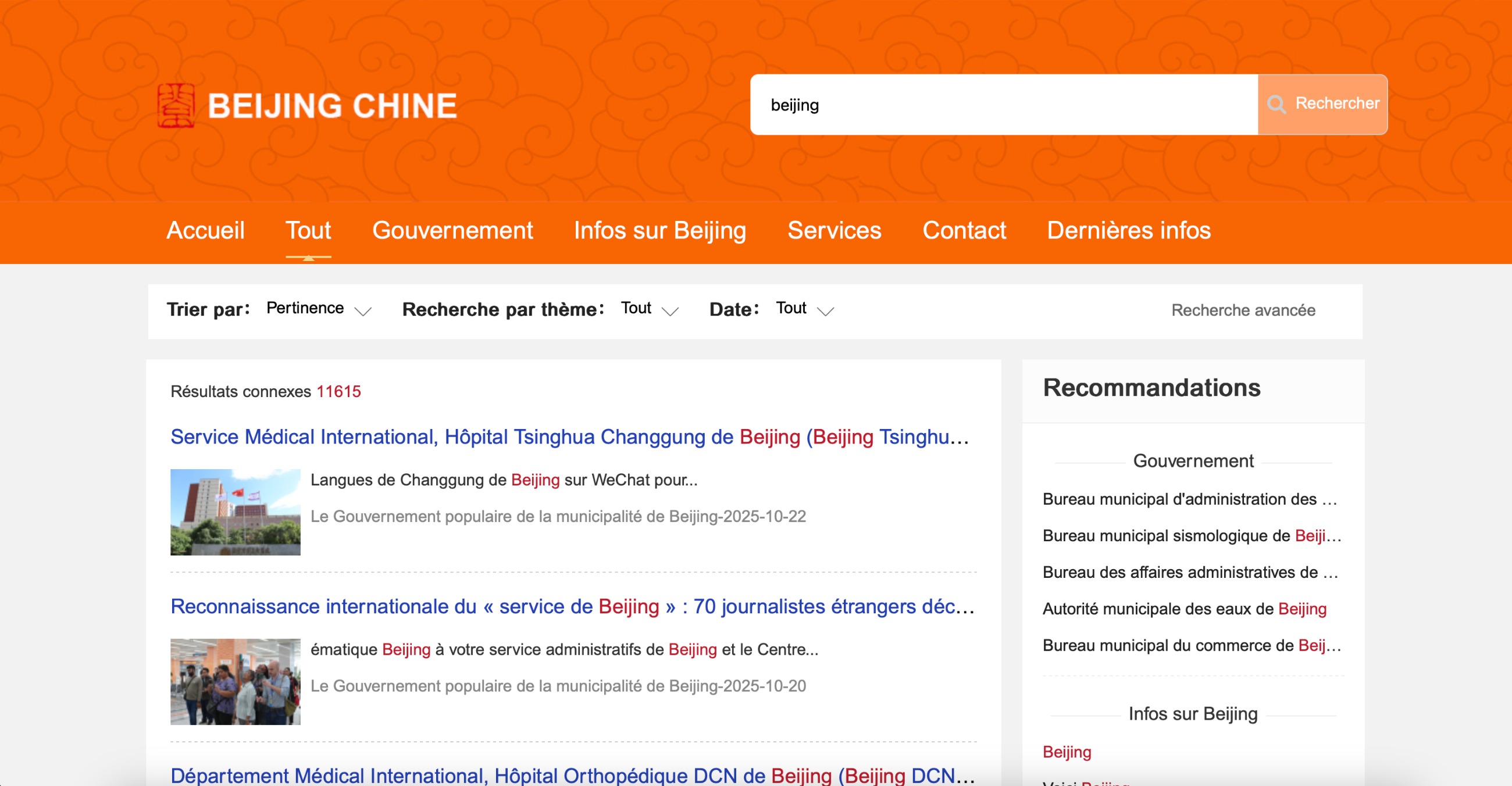Open the journalists at service center thumbnail
Image resolution: width=1512 pixels, height=786 pixels.
click(x=236, y=681)
